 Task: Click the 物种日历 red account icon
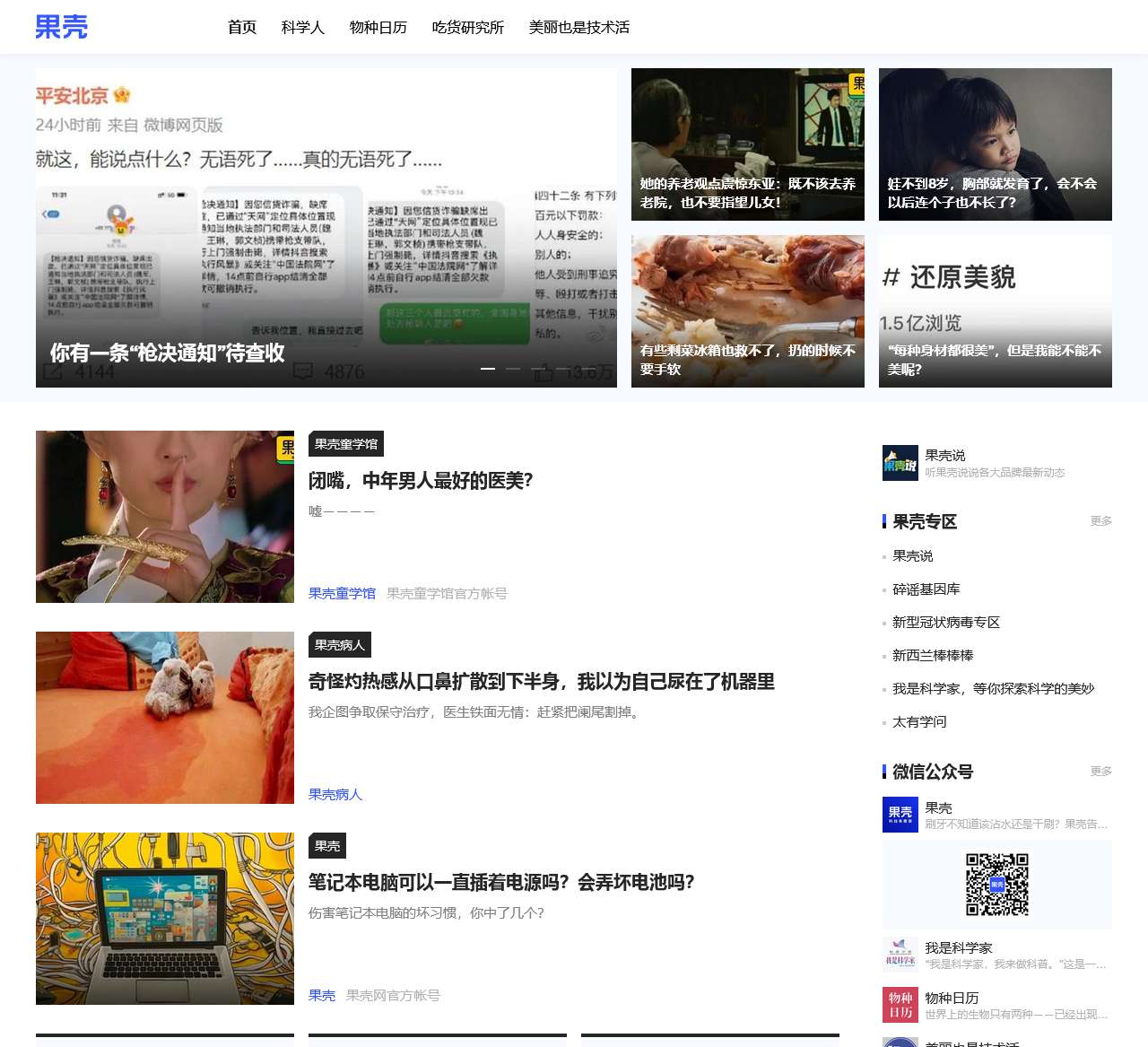click(x=900, y=1005)
